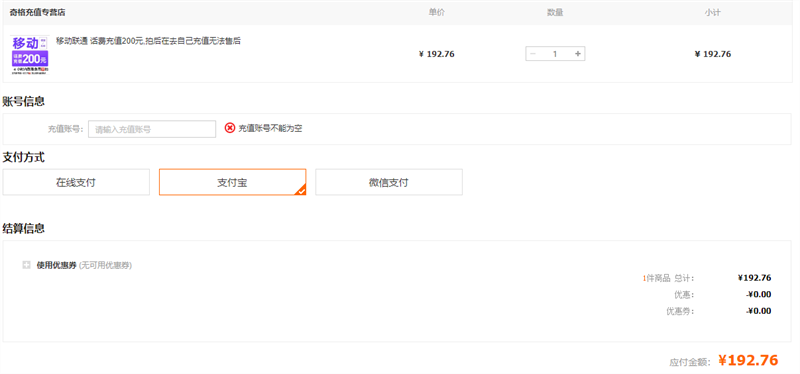
Task: Select 支付宝 payment method
Action: click(x=233, y=182)
